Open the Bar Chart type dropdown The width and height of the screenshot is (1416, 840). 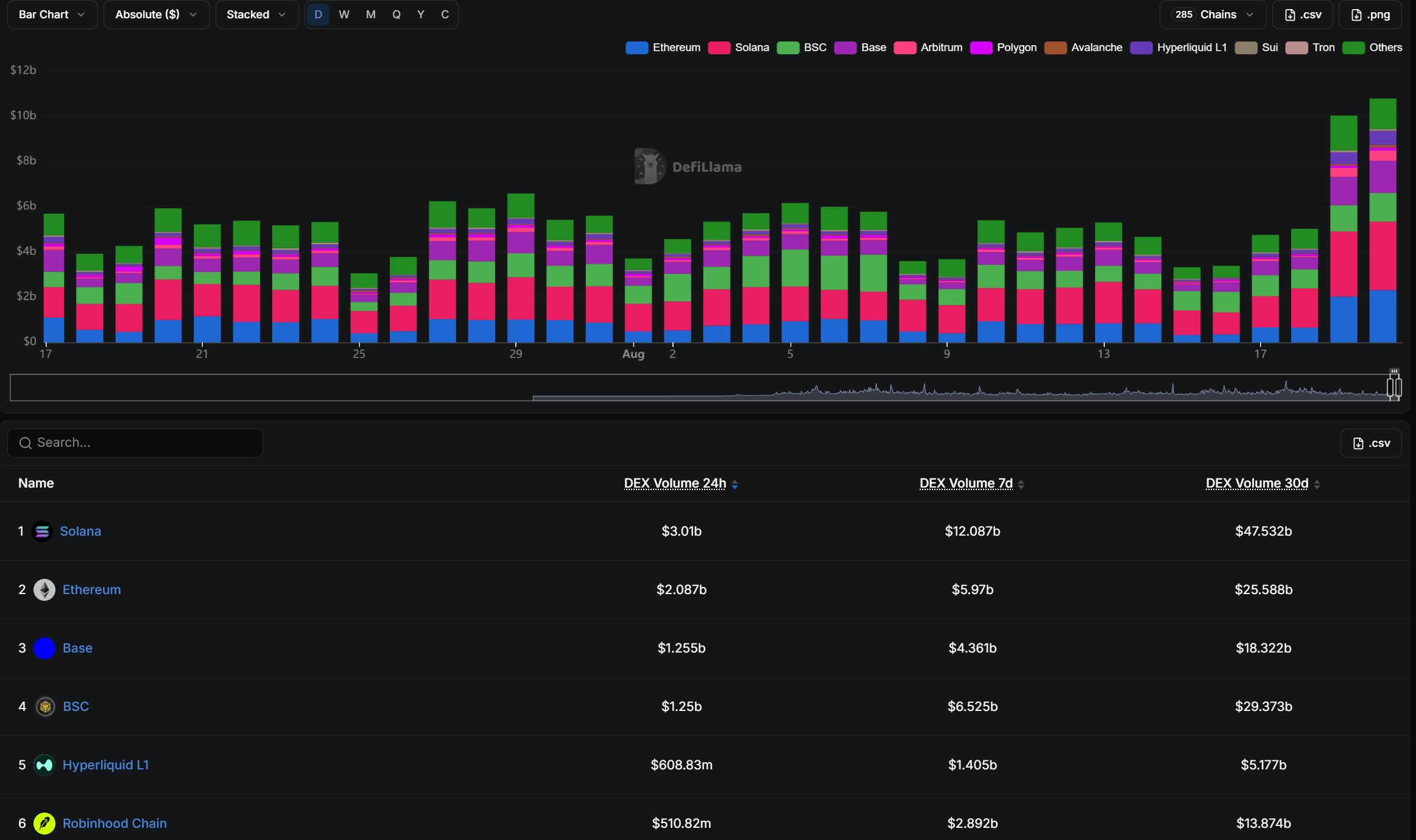click(52, 15)
